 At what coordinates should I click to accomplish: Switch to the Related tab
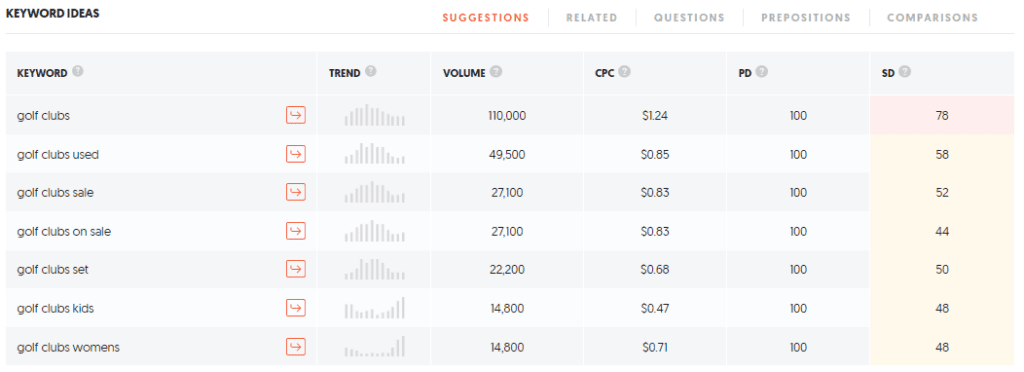pyautogui.click(x=592, y=18)
